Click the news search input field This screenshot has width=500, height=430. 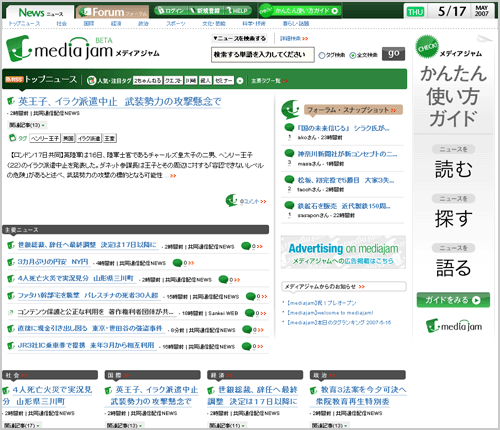[x=263, y=55]
